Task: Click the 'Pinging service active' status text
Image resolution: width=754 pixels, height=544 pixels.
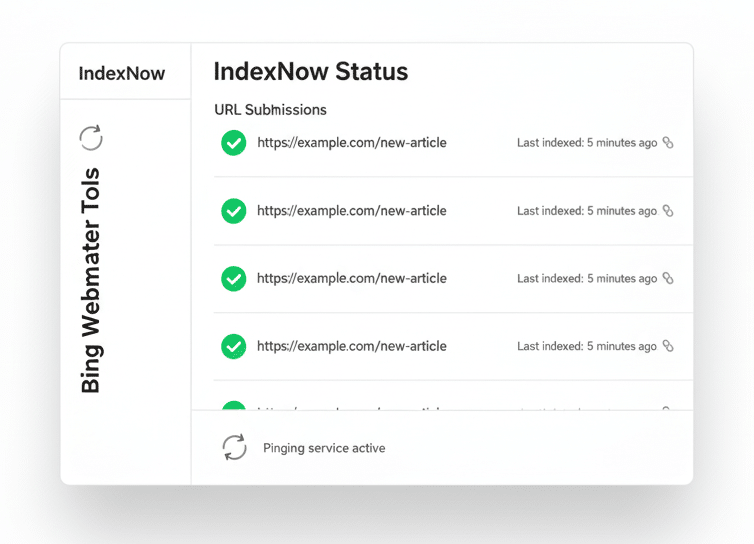Action: tap(324, 448)
